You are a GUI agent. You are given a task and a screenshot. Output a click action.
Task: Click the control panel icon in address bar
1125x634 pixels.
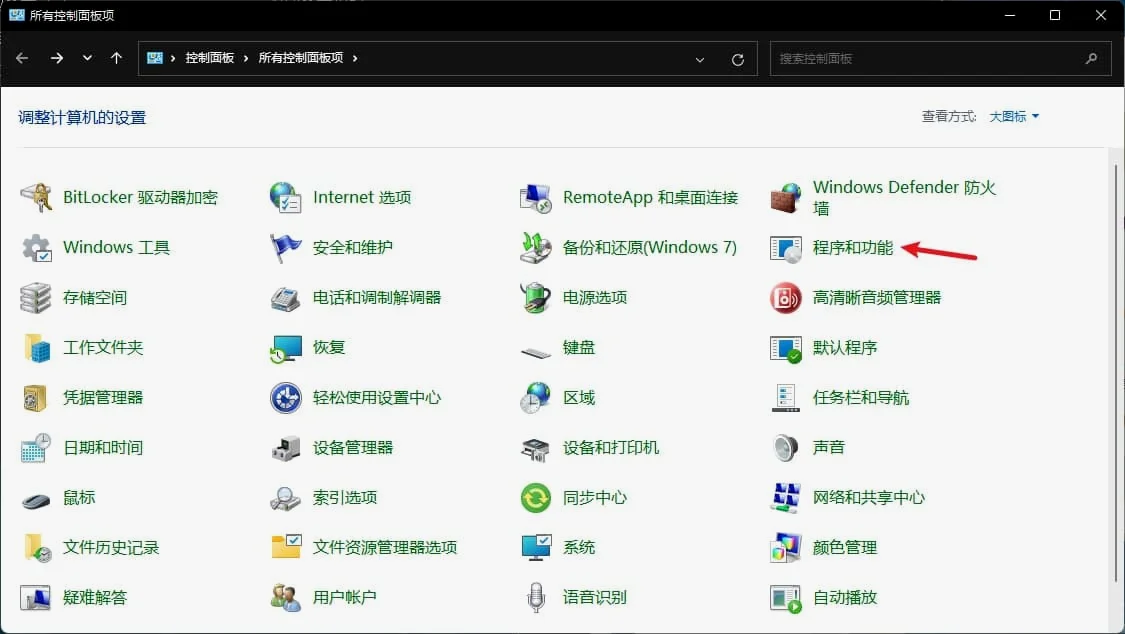pos(154,58)
